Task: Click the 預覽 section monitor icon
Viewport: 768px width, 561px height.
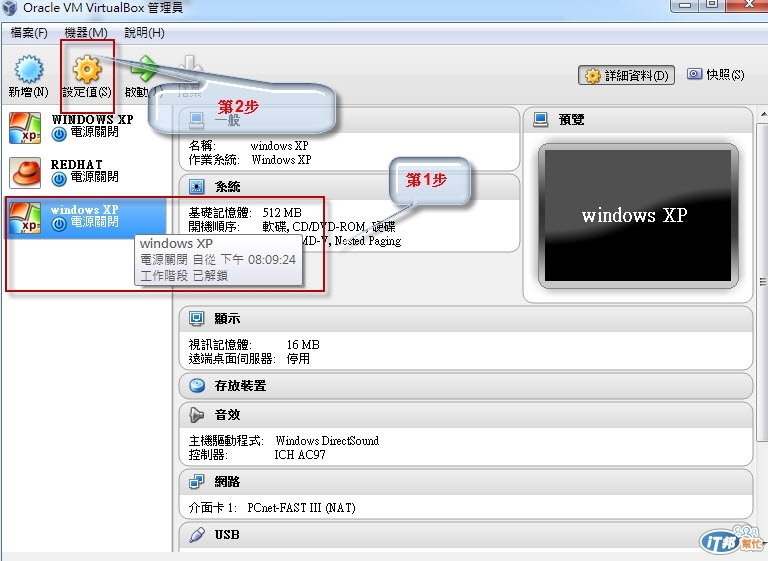Action: (x=540, y=119)
